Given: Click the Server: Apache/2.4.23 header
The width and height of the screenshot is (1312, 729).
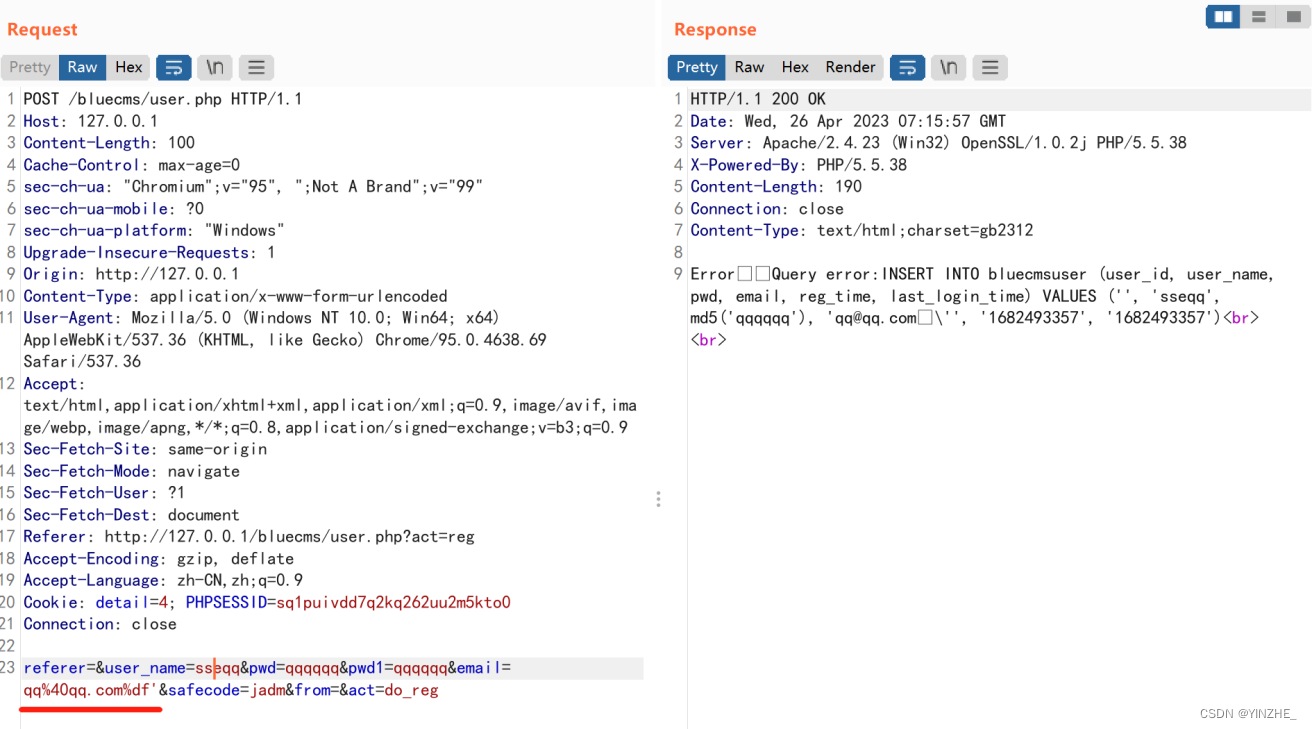Looking at the screenshot, I should (938, 143).
